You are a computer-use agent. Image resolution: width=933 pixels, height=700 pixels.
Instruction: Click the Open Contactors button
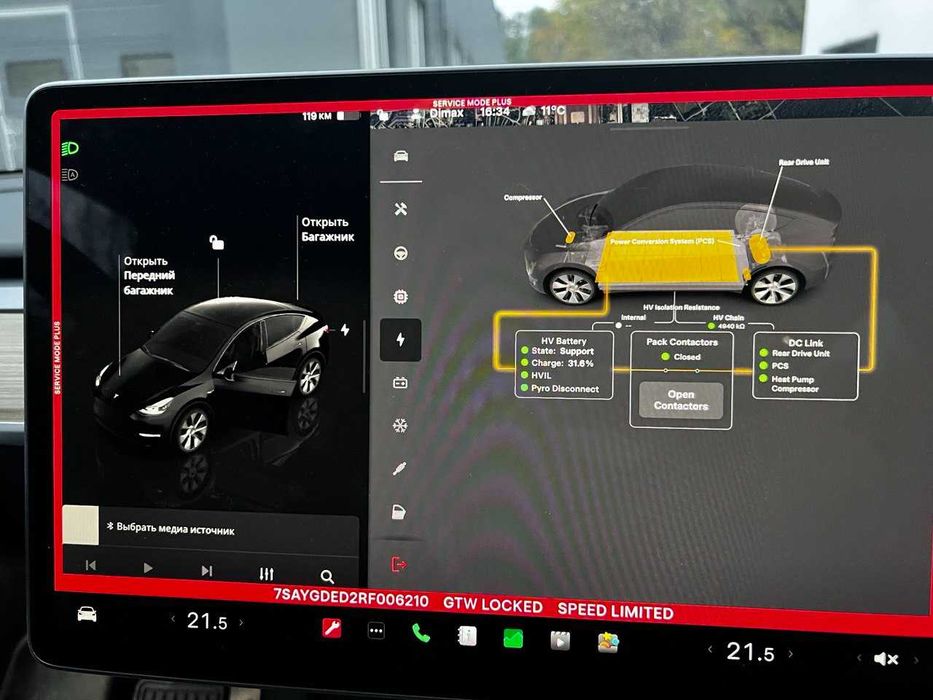click(x=681, y=400)
